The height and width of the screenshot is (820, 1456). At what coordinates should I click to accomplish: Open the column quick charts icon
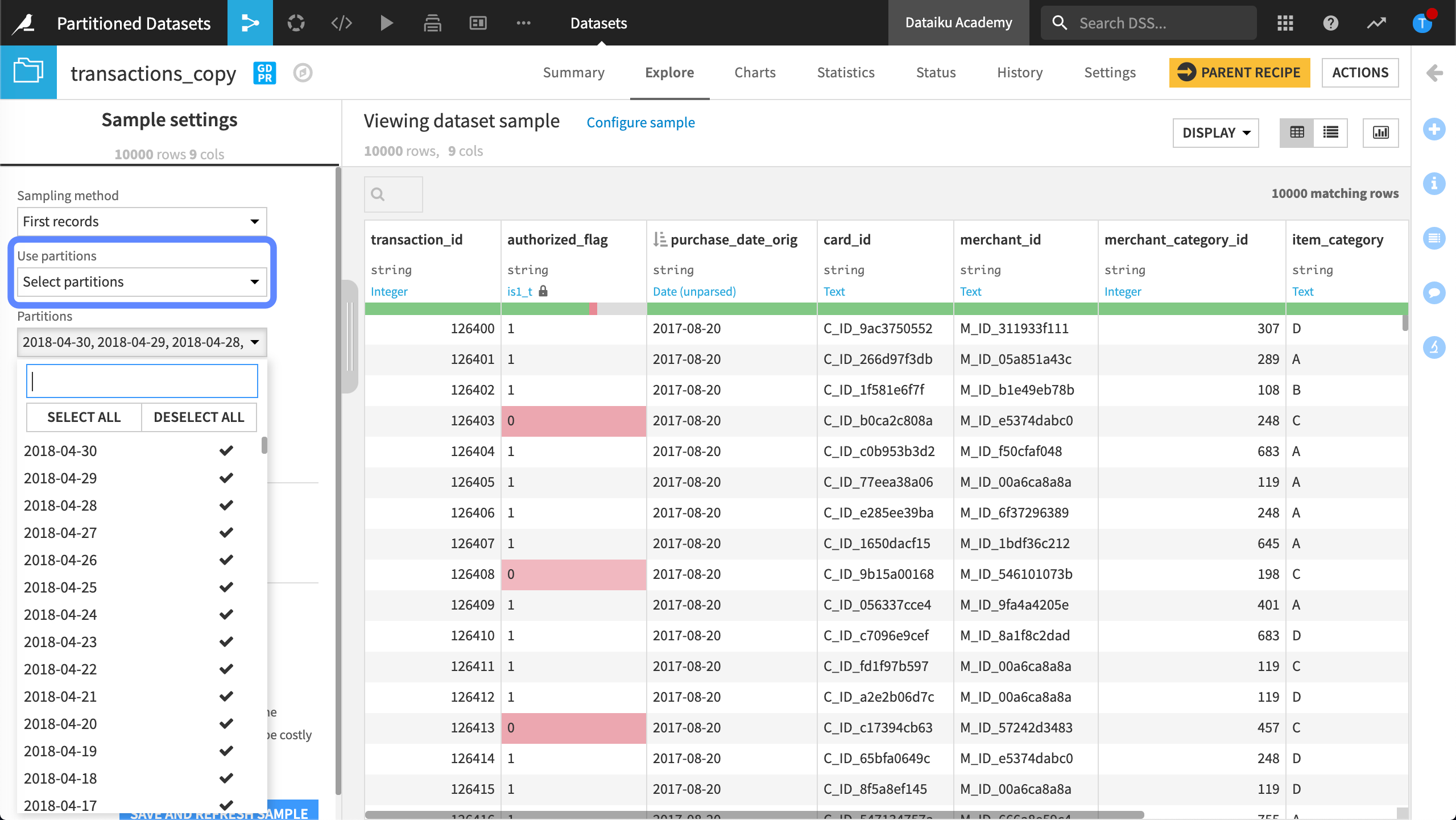point(1380,132)
